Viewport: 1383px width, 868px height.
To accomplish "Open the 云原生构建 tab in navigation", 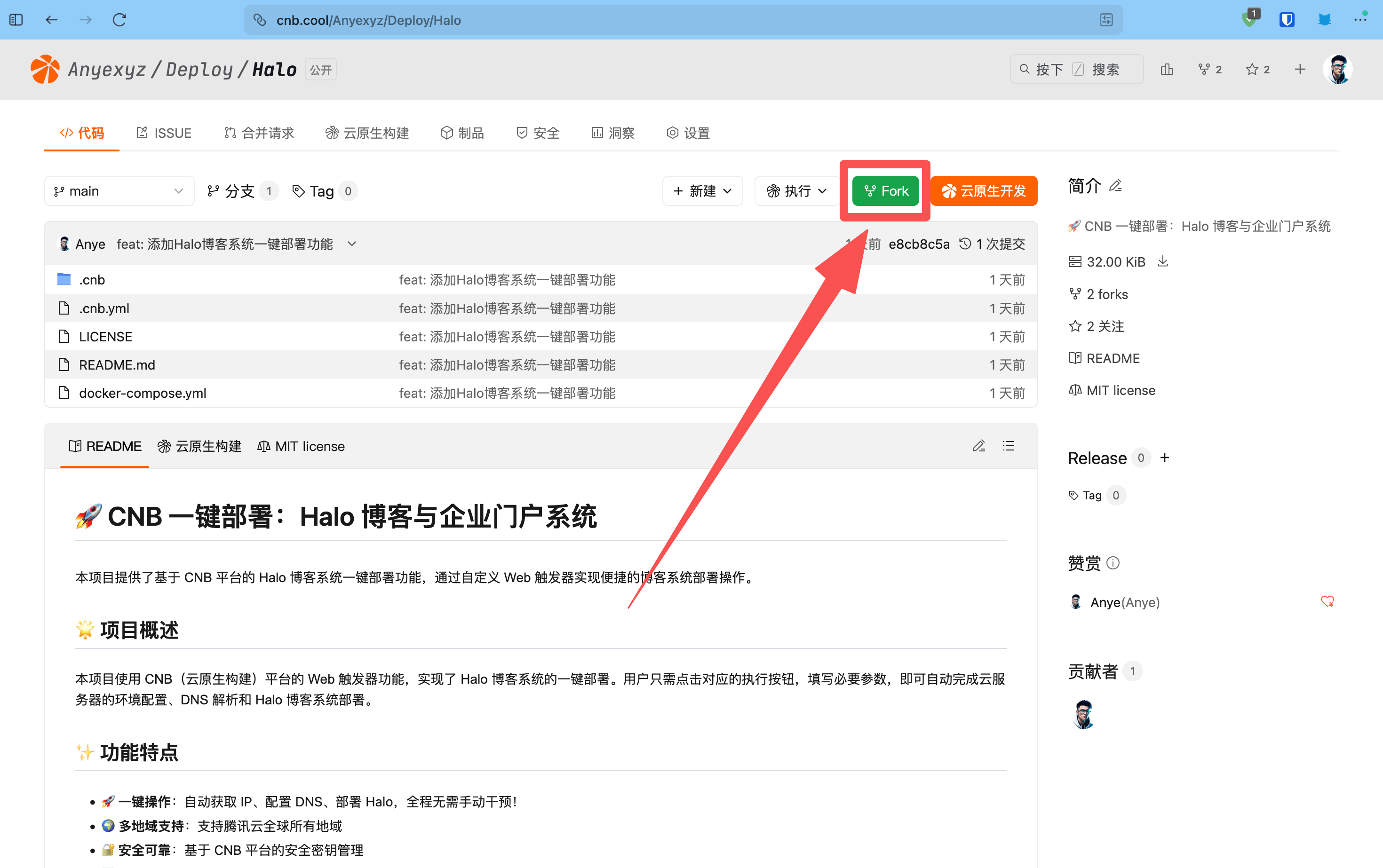I will (367, 133).
